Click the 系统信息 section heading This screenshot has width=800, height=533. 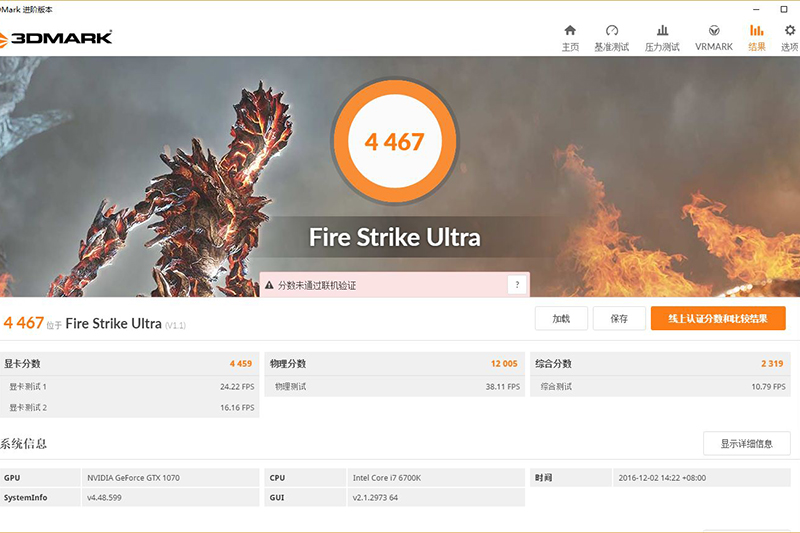point(23,443)
